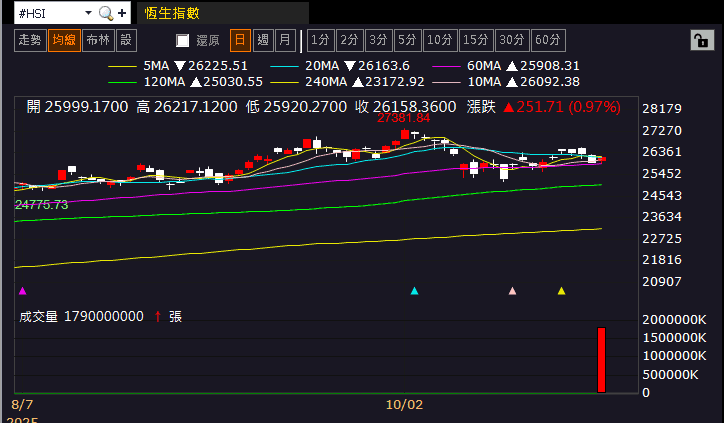Viewport: 724px width, 423px height.
Task: Switch to the 1分 interval
Action: (x=320, y=40)
